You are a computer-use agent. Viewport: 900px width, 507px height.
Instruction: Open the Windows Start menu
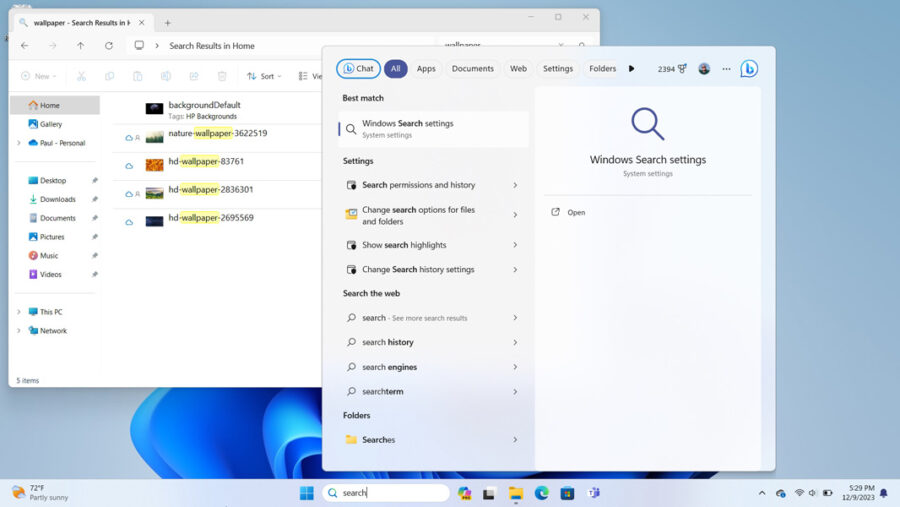coord(307,493)
